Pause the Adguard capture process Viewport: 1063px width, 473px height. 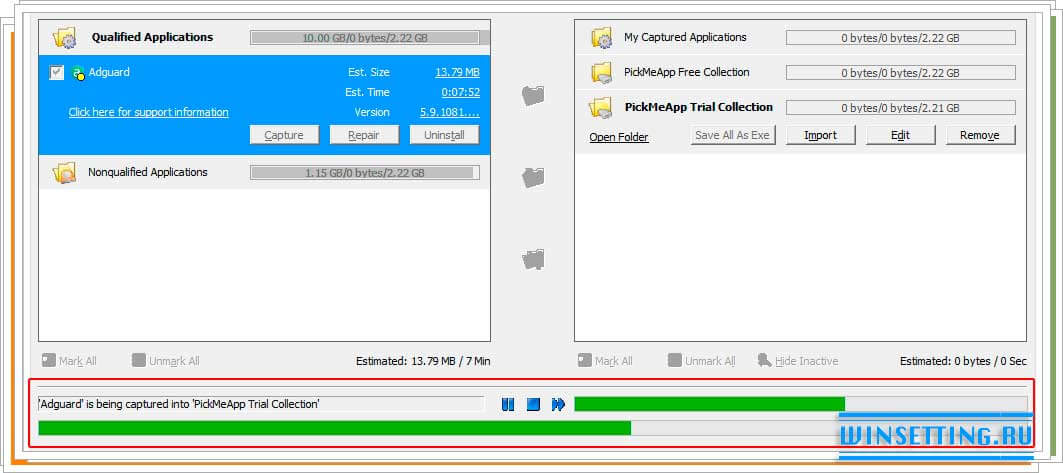click(508, 404)
